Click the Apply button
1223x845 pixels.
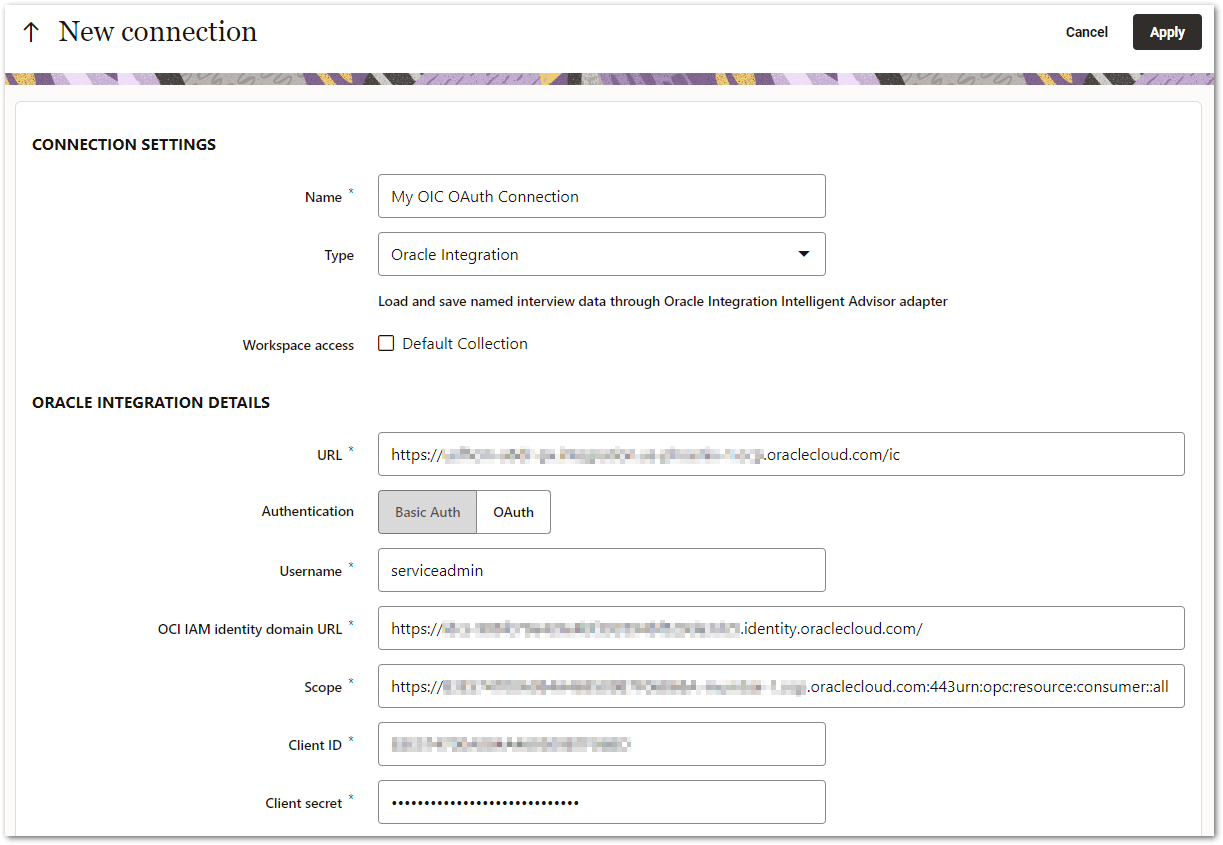click(x=1166, y=31)
